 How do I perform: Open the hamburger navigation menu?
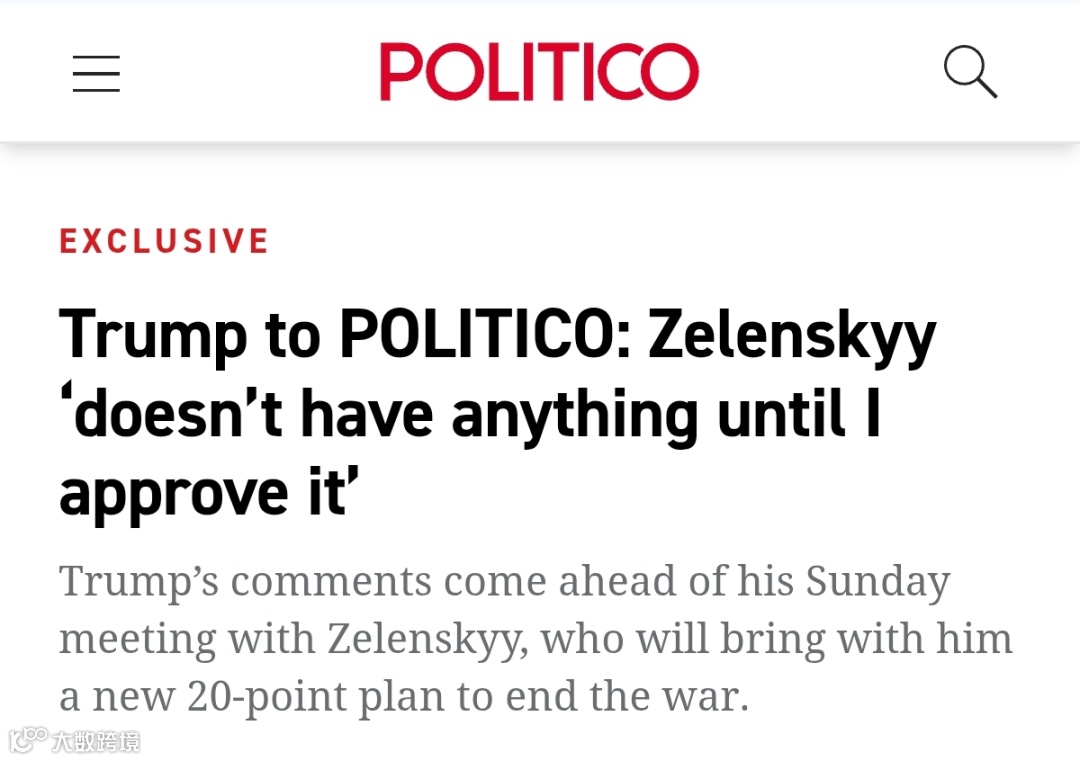[96, 74]
